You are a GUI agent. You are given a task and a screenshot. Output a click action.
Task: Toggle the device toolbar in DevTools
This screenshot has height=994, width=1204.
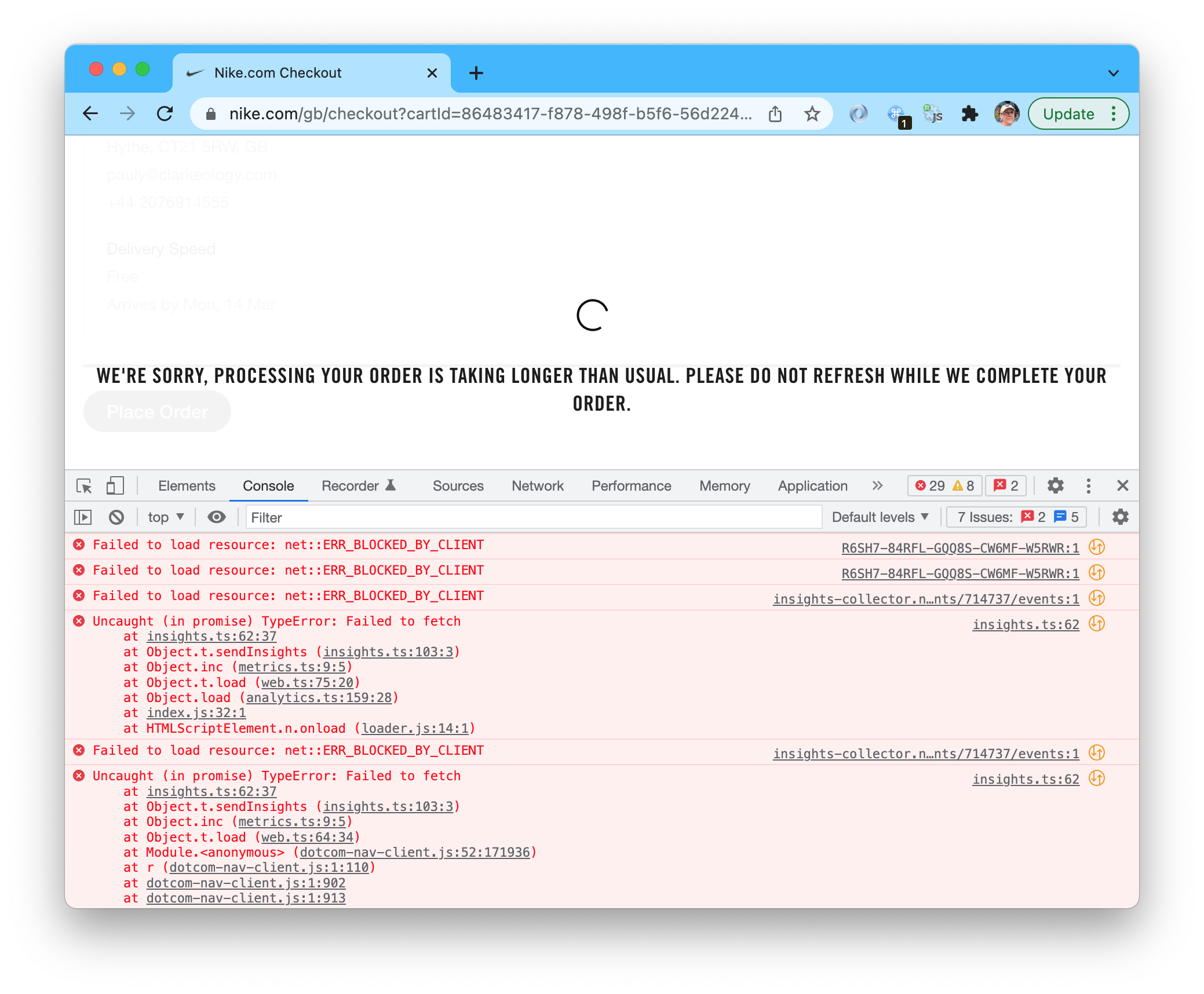(115, 485)
